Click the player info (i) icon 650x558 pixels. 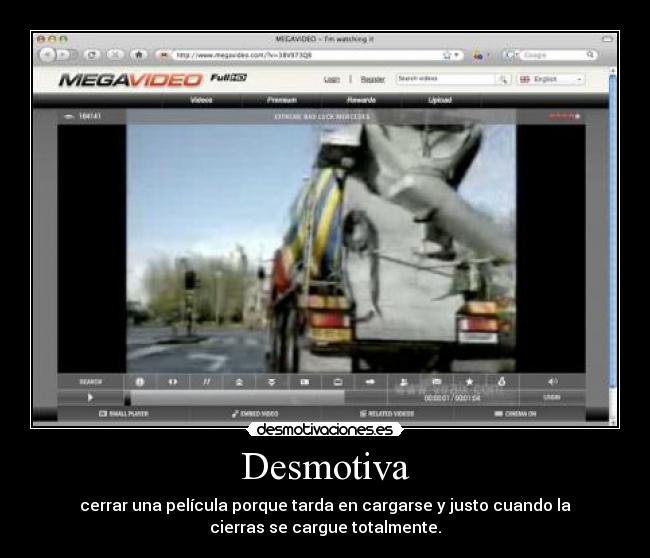point(140,382)
